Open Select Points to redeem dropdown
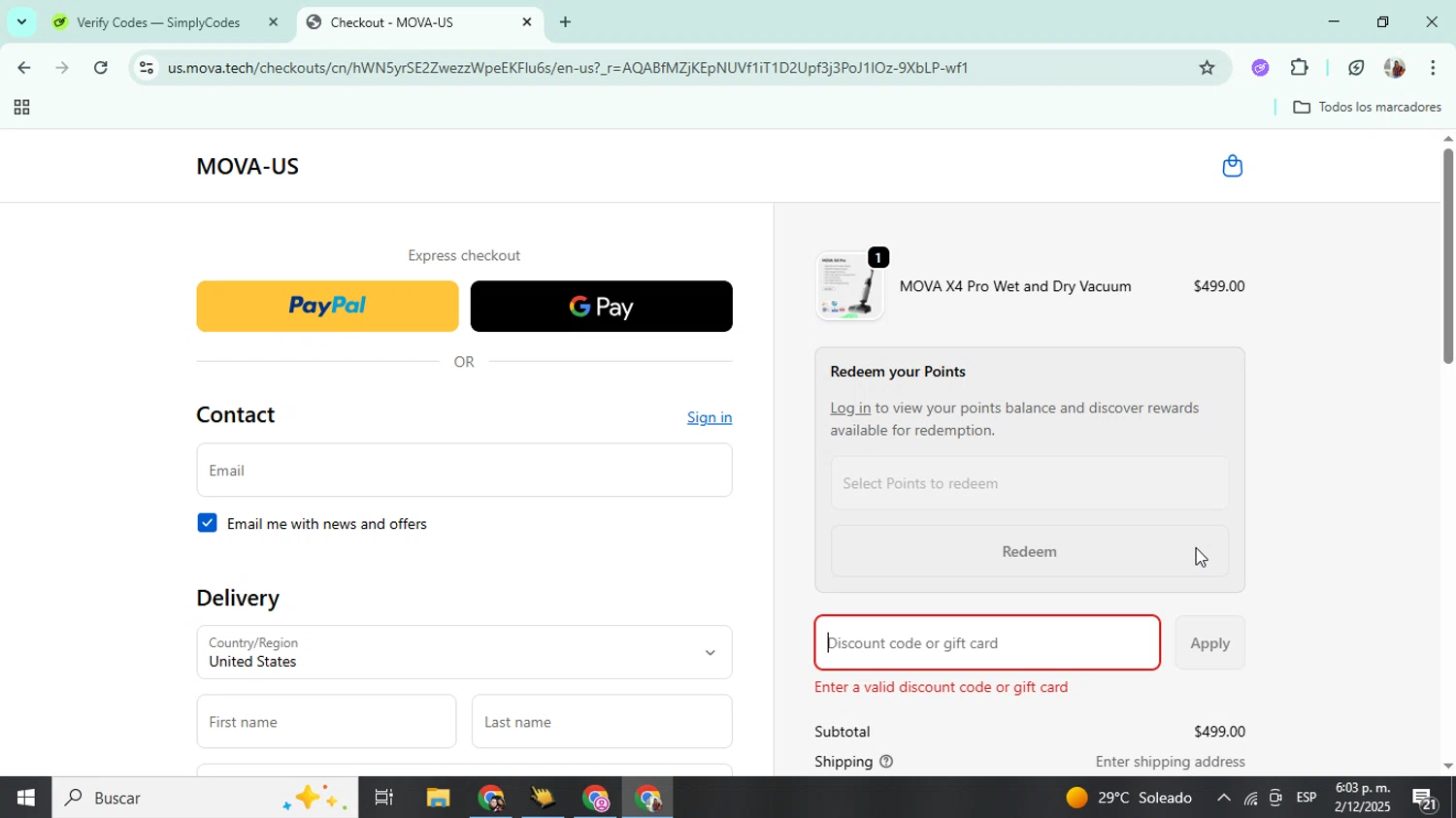This screenshot has height=818, width=1456. (1029, 483)
